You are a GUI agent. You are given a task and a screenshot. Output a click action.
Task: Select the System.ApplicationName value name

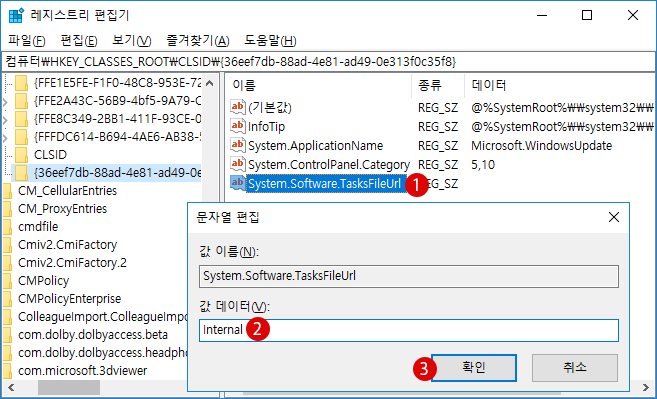pos(316,145)
